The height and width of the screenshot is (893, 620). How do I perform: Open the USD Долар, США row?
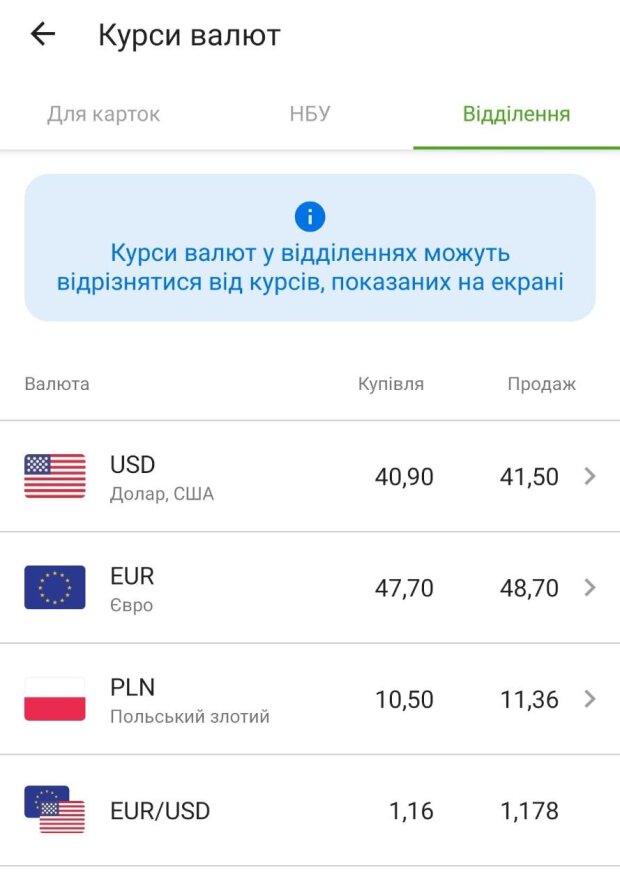pyautogui.click(x=162, y=477)
